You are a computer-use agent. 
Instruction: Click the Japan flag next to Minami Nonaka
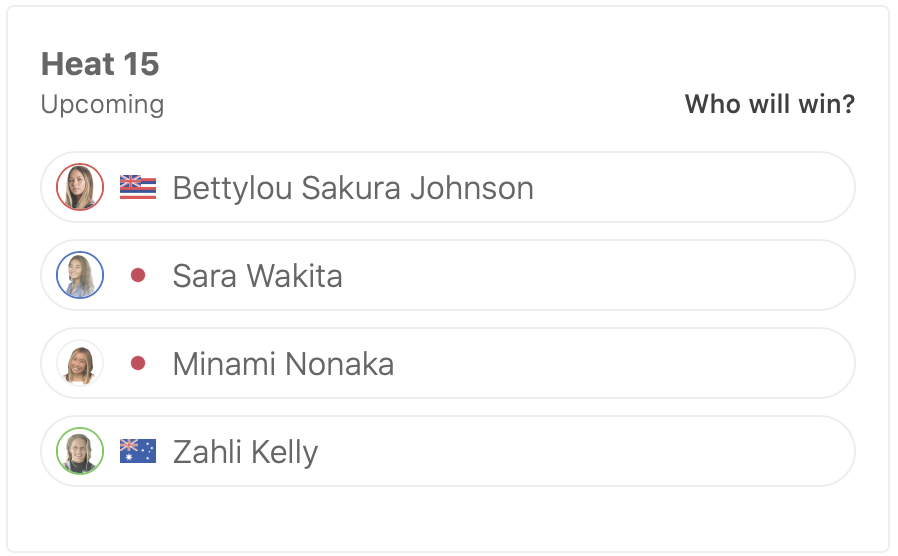[x=138, y=363]
